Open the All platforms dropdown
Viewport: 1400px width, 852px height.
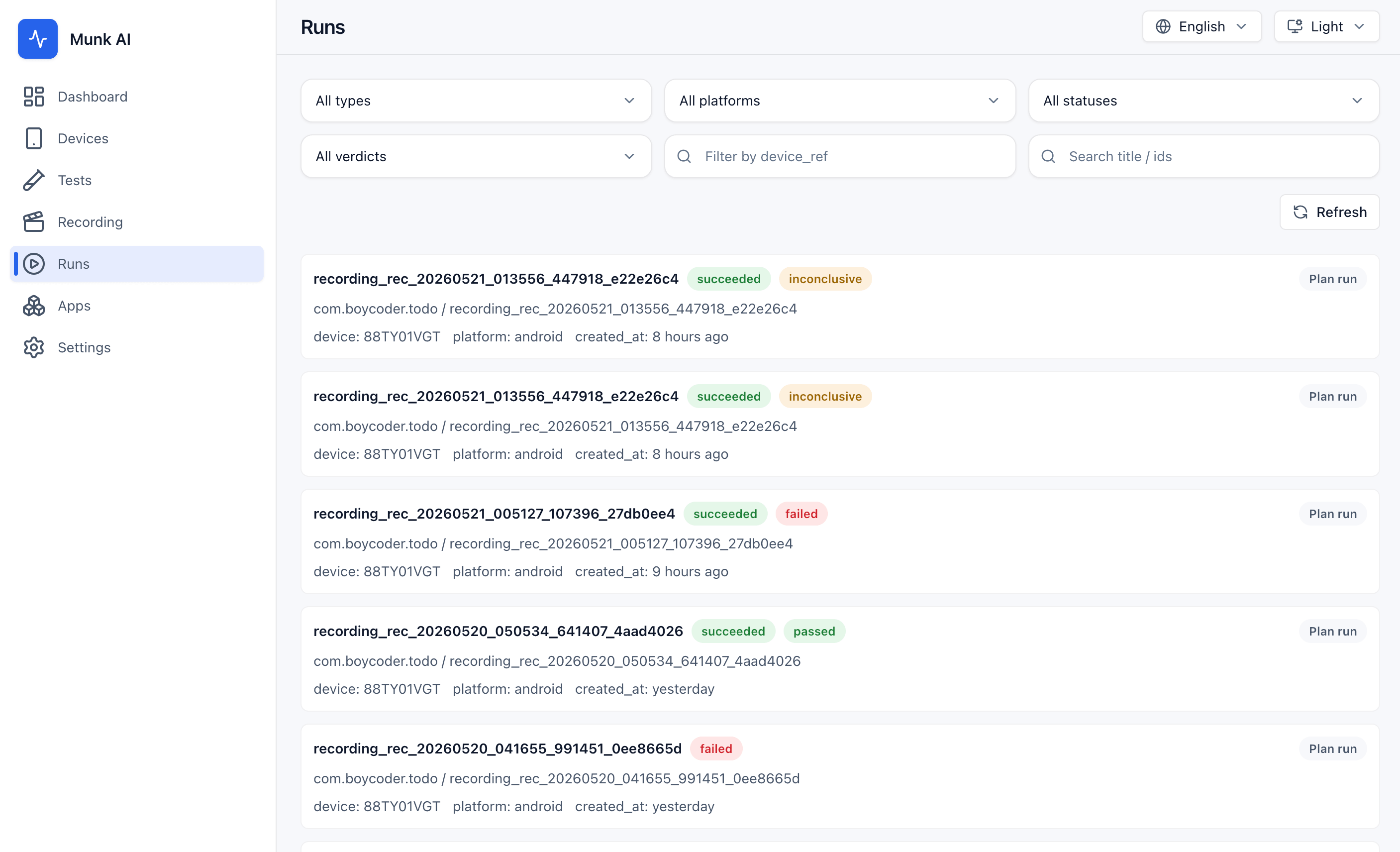click(x=840, y=101)
